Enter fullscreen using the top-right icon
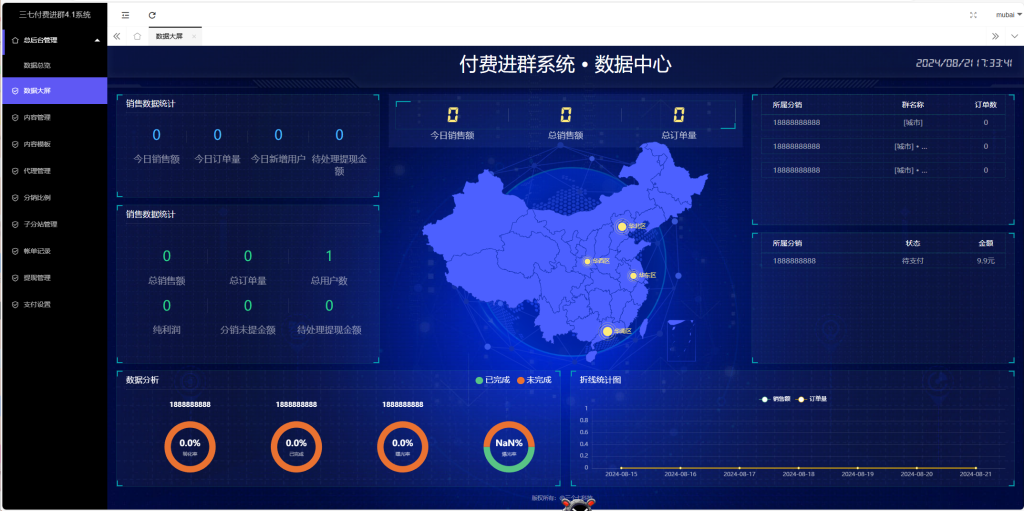The height and width of the screenshot is (511, 1024). pyautogui.click(x=973, y=15)
